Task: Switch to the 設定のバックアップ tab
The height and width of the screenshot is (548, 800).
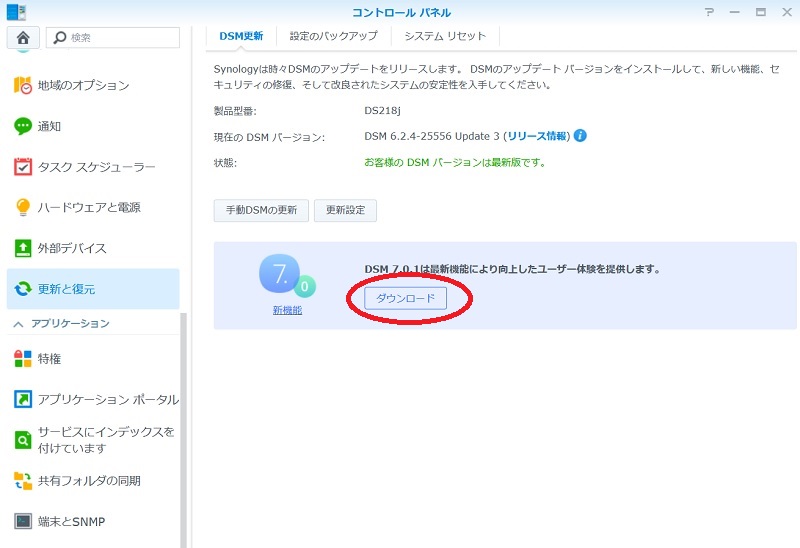Action: 334,36
